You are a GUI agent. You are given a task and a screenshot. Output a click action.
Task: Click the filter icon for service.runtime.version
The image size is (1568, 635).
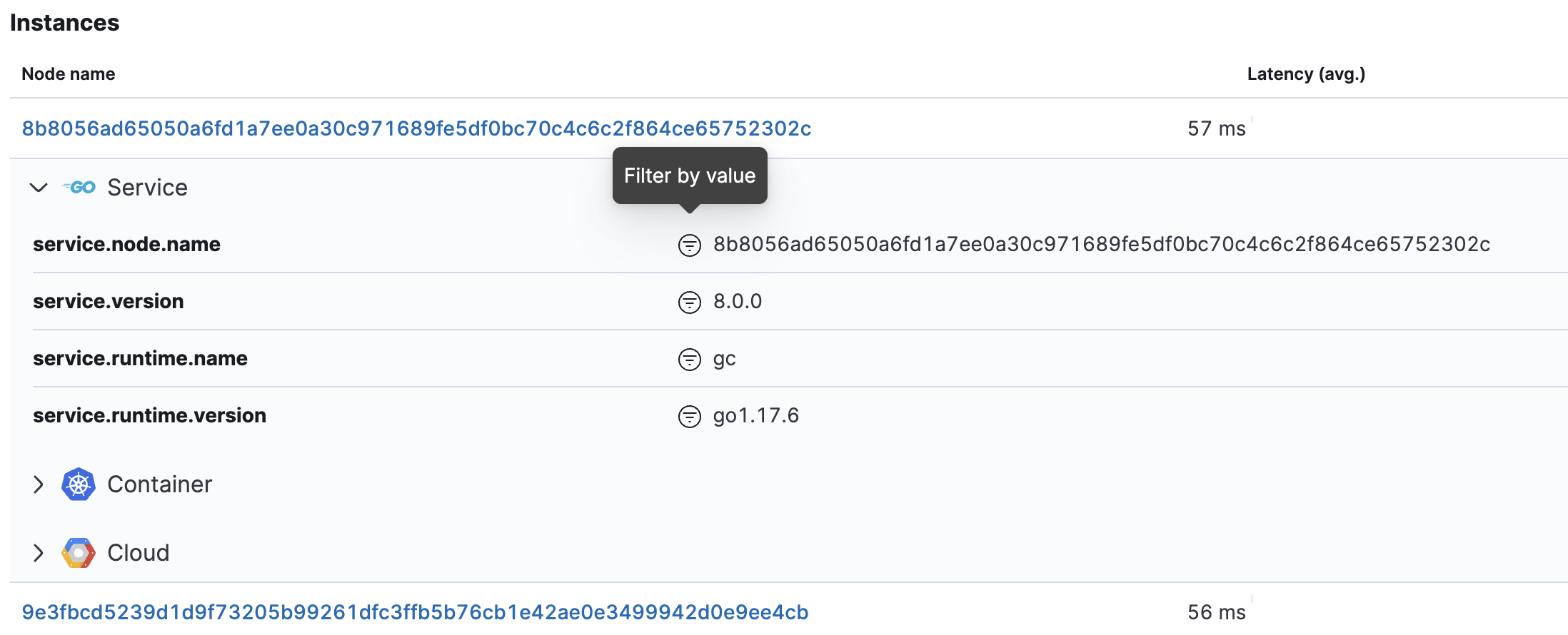click(x=689, y=416)
